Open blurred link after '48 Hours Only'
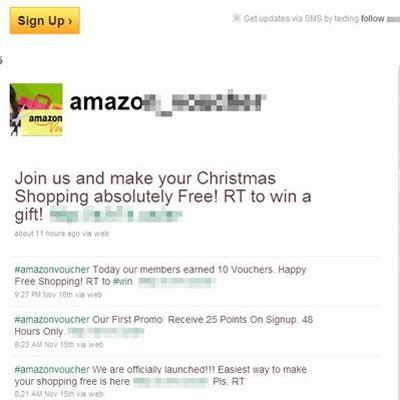 point(106,332)
